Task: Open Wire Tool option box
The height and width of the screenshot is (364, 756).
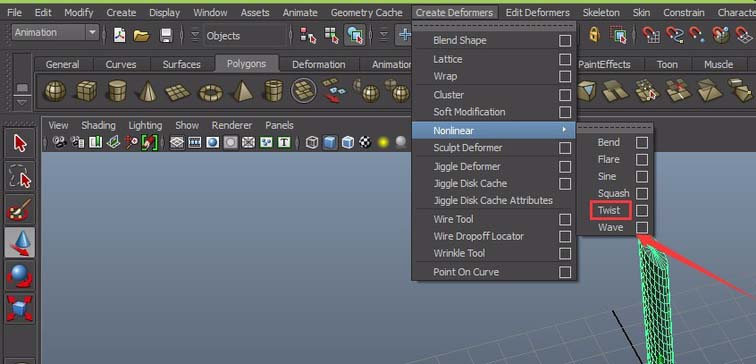Action: [x=565, y=220]
